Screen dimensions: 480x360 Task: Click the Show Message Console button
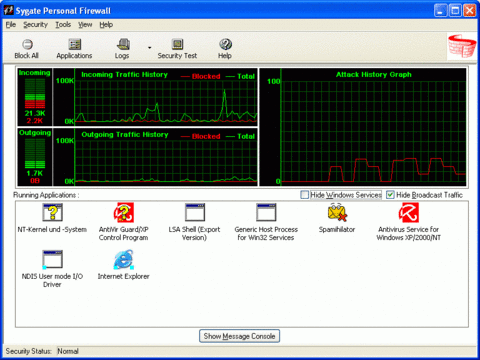[239, 336]
